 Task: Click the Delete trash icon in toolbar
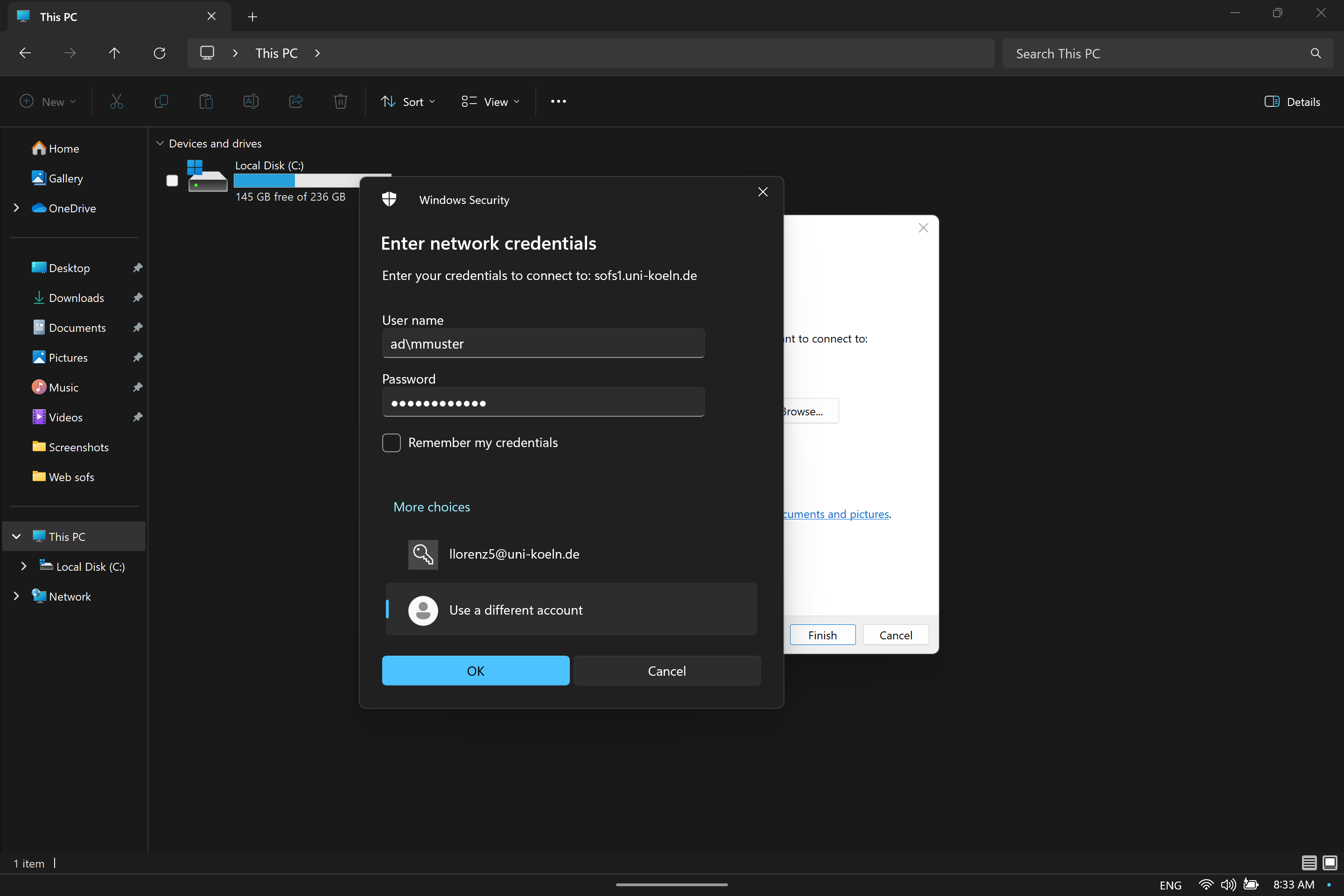341,102
